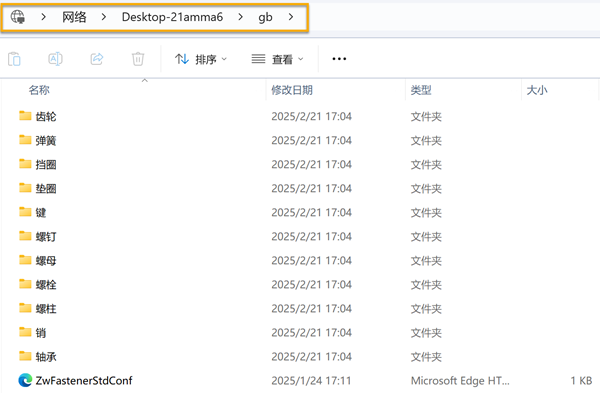Expand chevron after Desktop-21amma6 in breadcrumb
Screen dimensions: 600x393
tap(240, 17)
